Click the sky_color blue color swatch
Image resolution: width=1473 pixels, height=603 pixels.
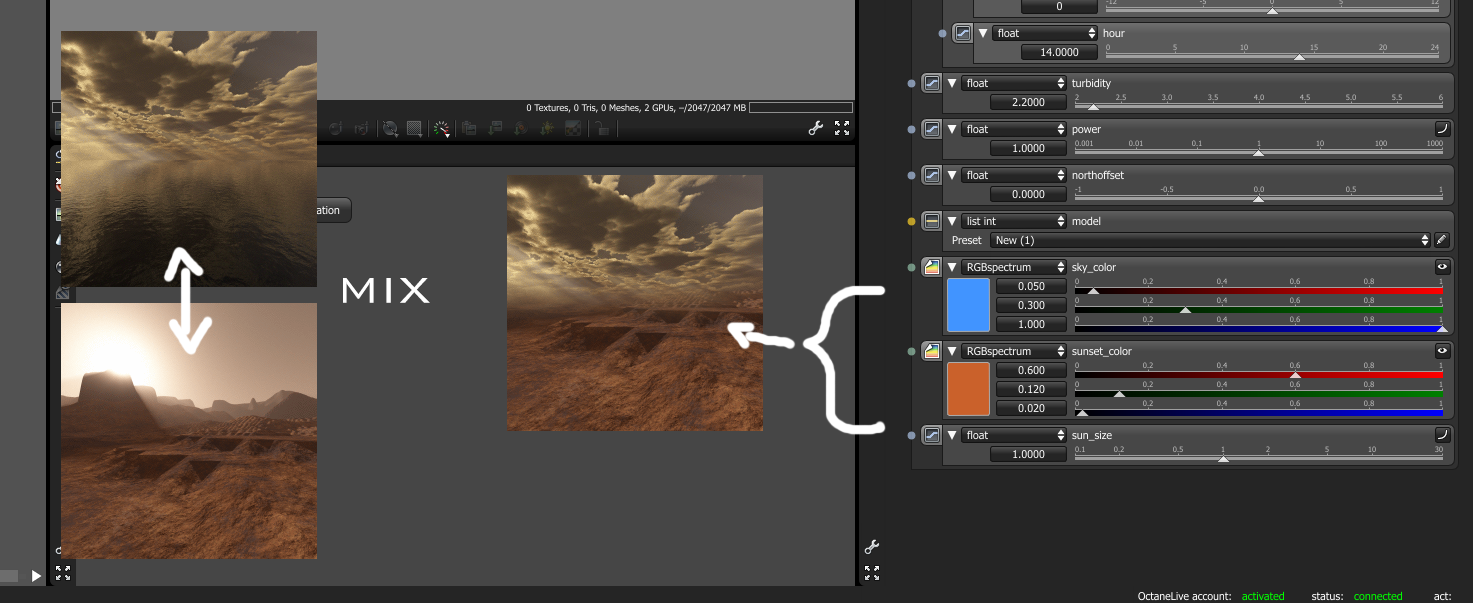pyautogui.click(x=968, y=305)
